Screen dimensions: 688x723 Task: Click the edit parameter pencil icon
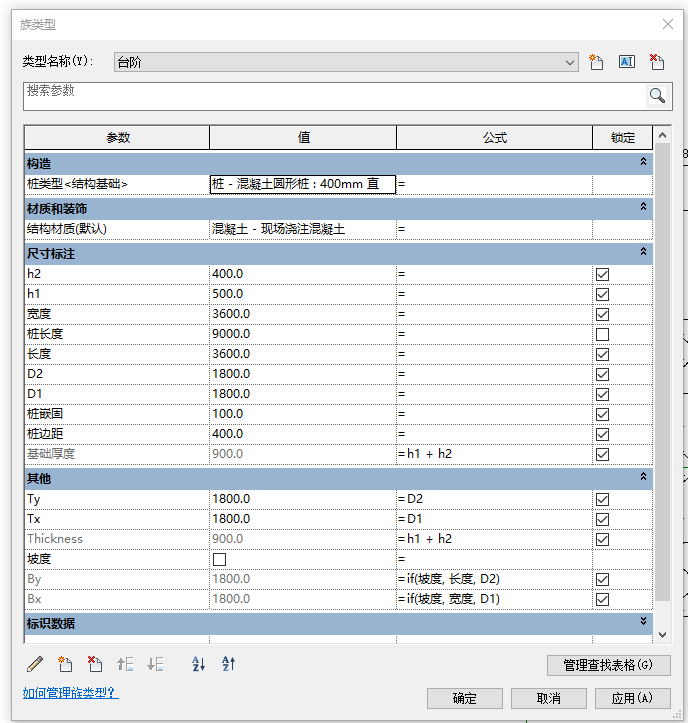point(35,664)
